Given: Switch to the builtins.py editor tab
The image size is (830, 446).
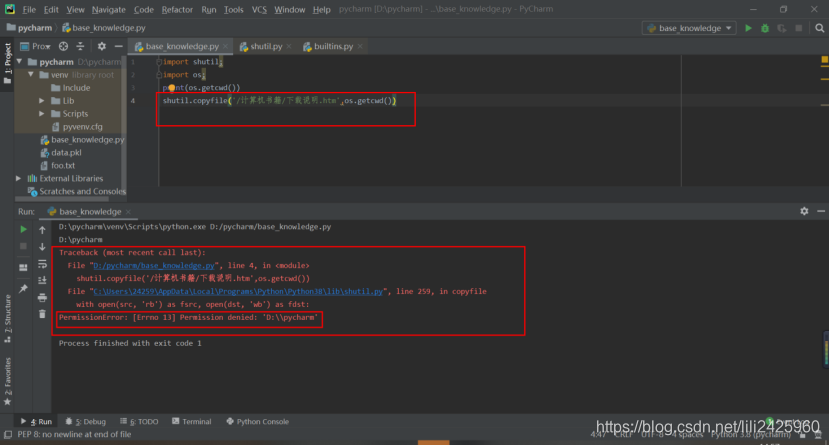Looking at the screenshot, I should pos(333,47).
